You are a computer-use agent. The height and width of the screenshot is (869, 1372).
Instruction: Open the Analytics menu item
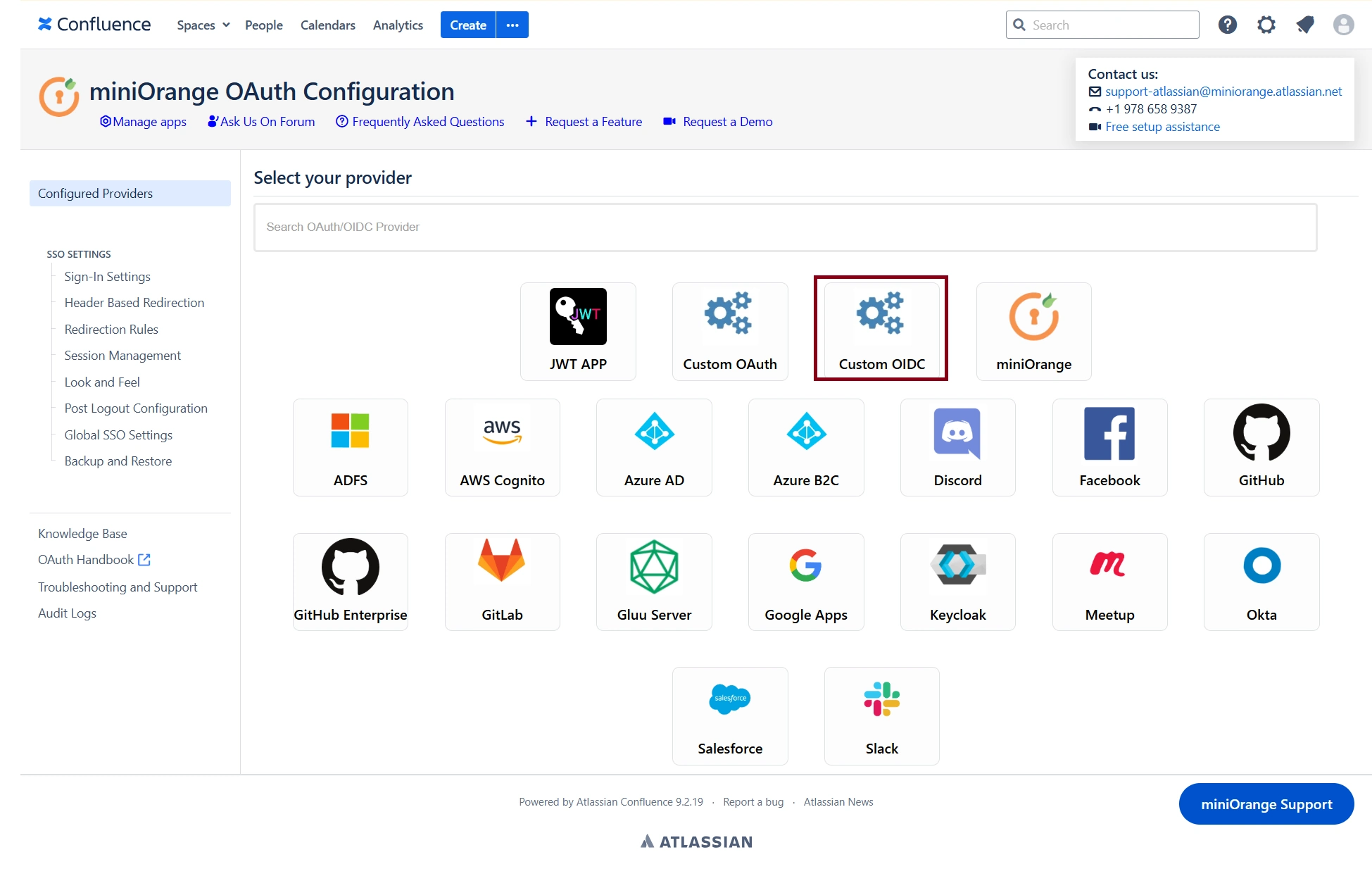(x=398, y=25)
